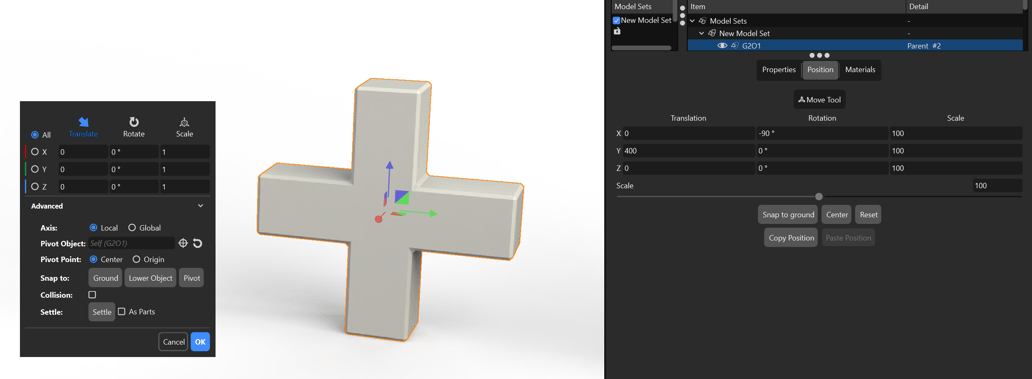Click the uniform Scale value field 100
1032x379 pixels.
pos(998,186)
